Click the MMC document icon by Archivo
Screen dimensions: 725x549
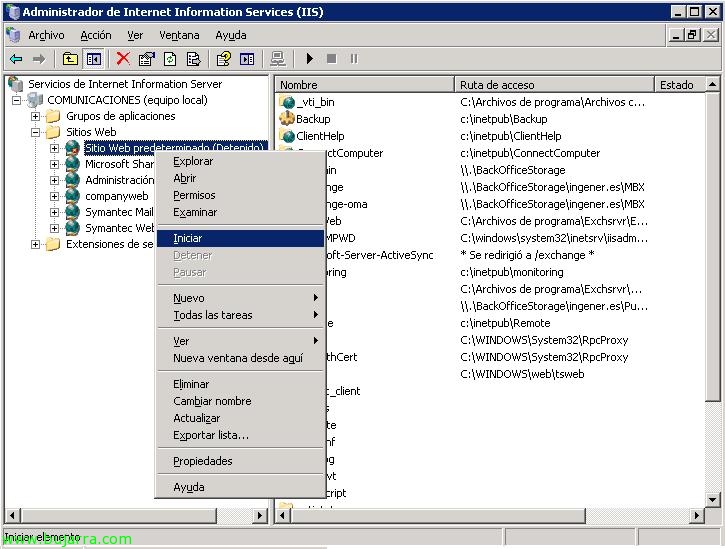click(13, 35)
